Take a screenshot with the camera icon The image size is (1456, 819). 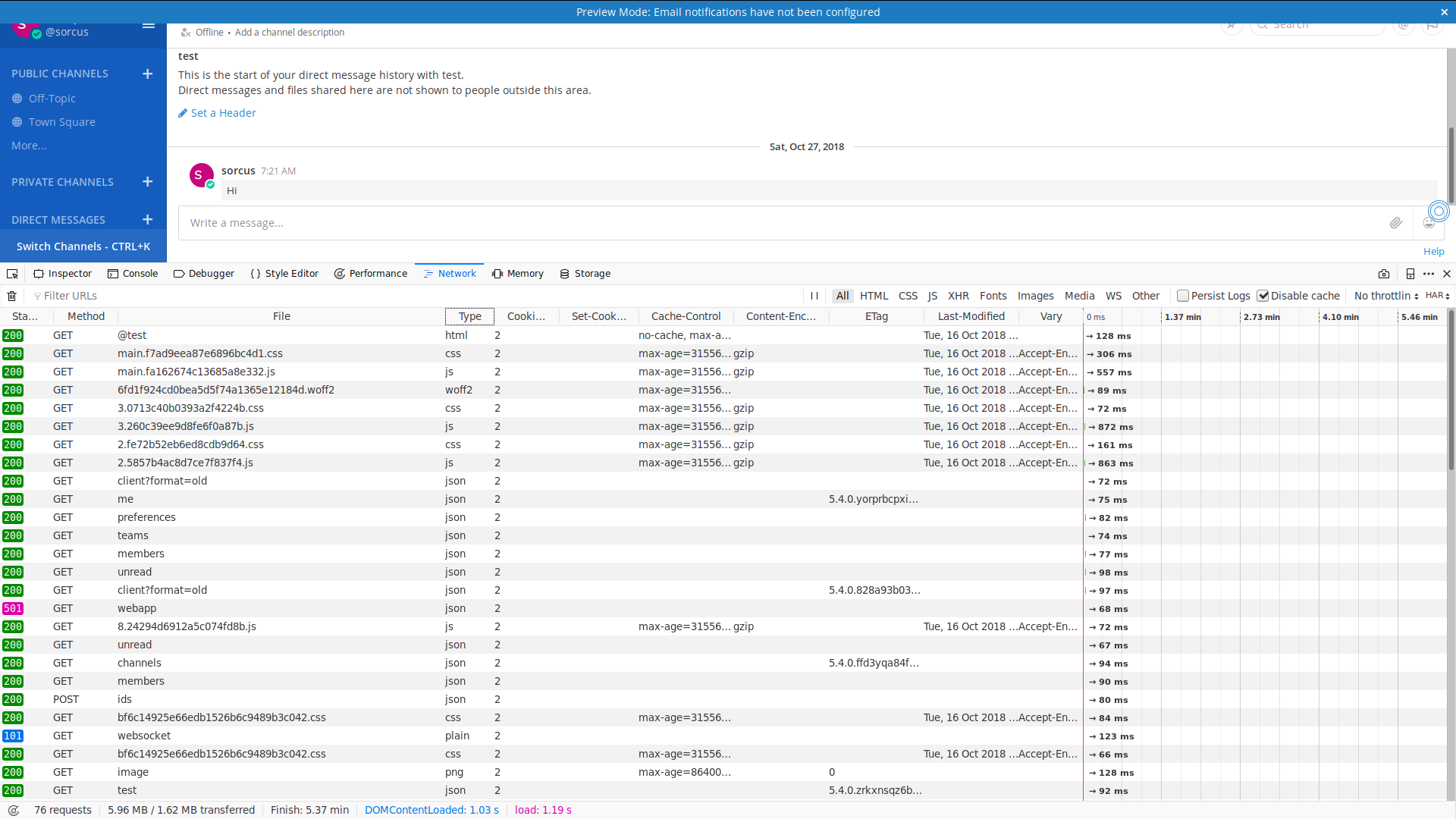click(x=1384, y=274)
